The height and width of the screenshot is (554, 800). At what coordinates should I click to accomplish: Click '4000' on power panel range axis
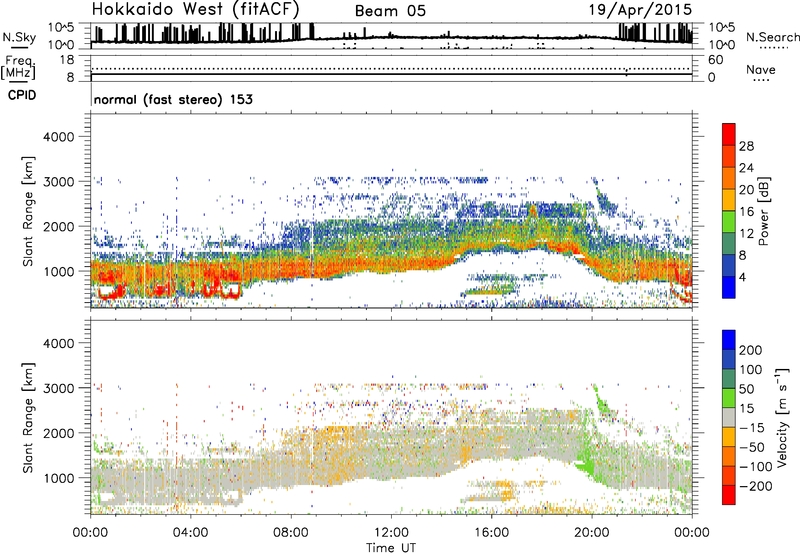(58, 137)
